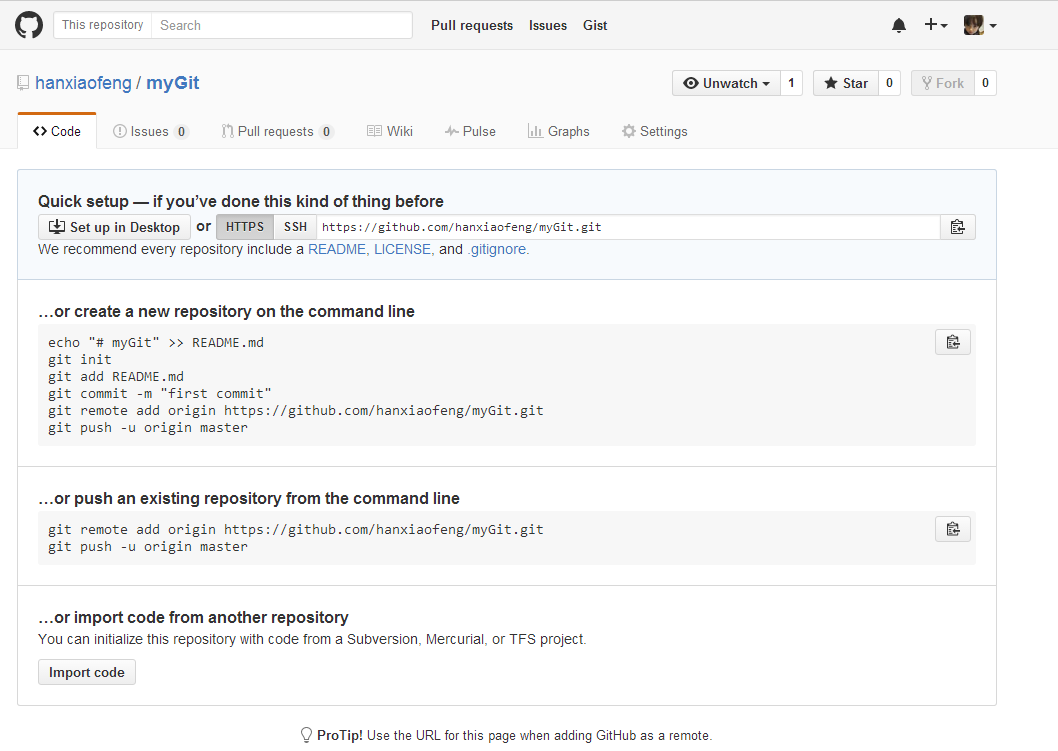Image resolution: width=1058 pixels, height=751 pixels.
Task: Open the stargazers count 0
Action: [x=889, y=83]
